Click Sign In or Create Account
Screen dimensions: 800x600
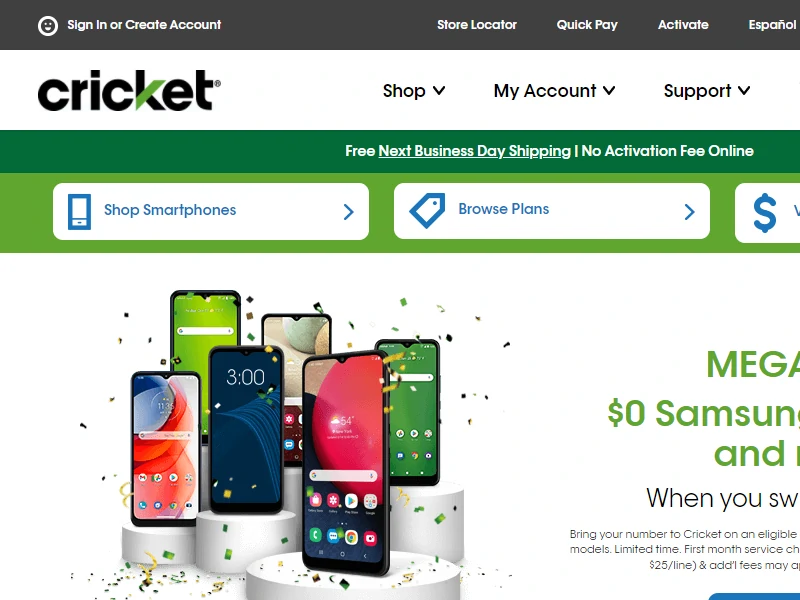(144, 24)
